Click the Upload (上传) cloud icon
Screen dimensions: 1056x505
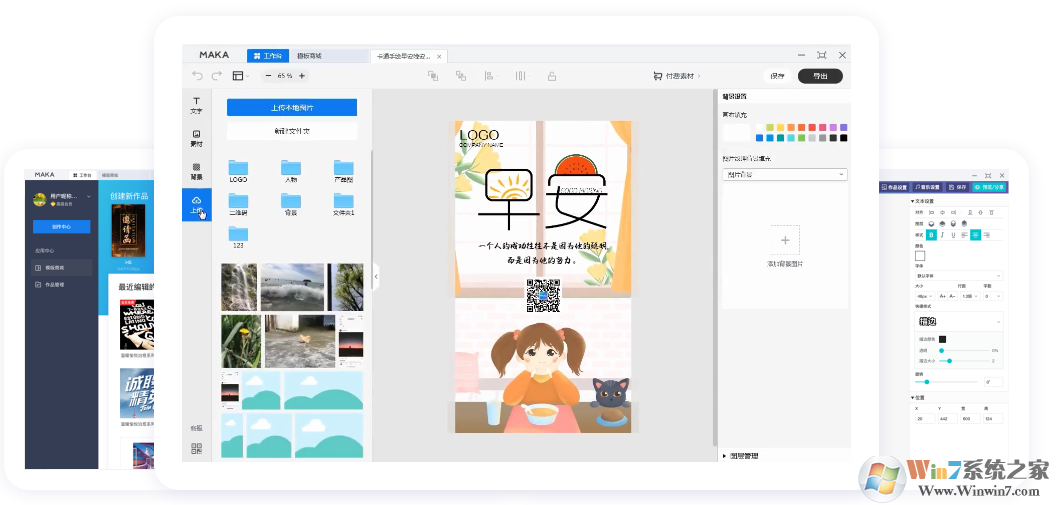pyautogui.click(x=197, y=204)
